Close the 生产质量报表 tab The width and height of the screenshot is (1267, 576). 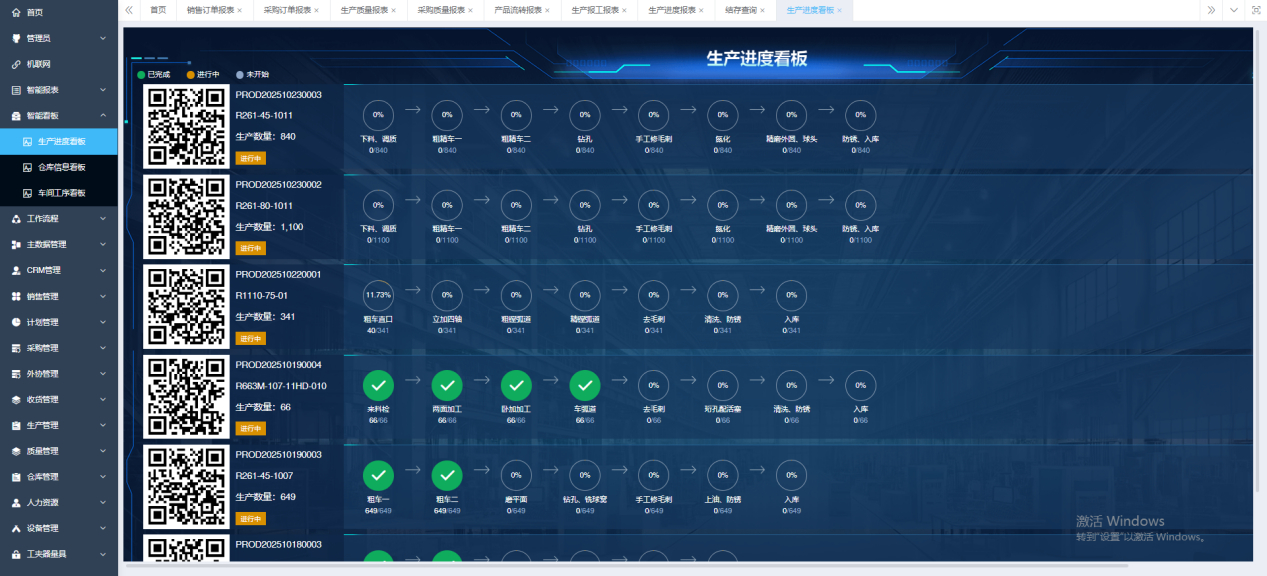393,10
